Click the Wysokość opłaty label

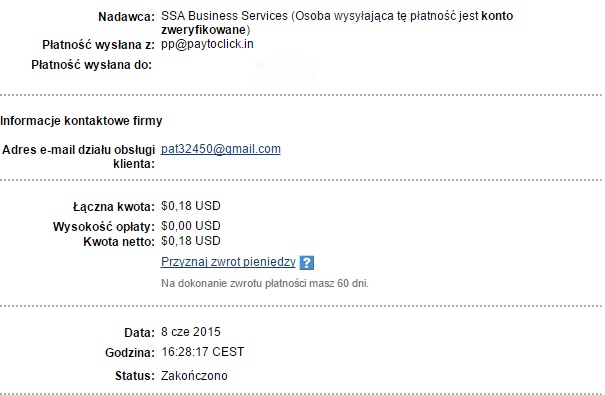(x=104, y=227)
